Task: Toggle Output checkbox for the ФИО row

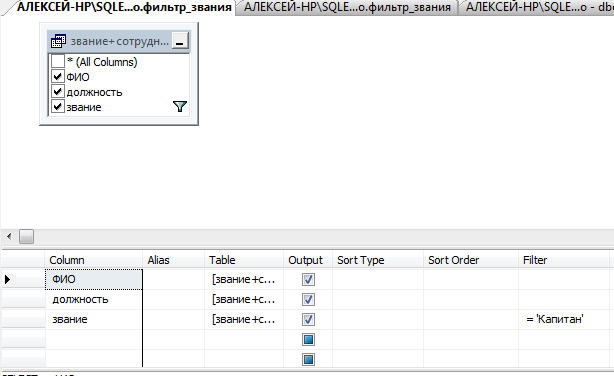Action: [308, 279]
